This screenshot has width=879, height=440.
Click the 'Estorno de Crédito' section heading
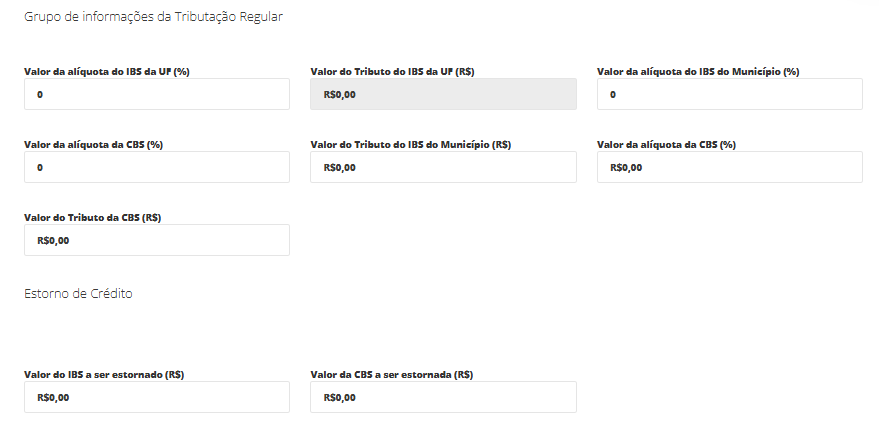coord(78,294)
